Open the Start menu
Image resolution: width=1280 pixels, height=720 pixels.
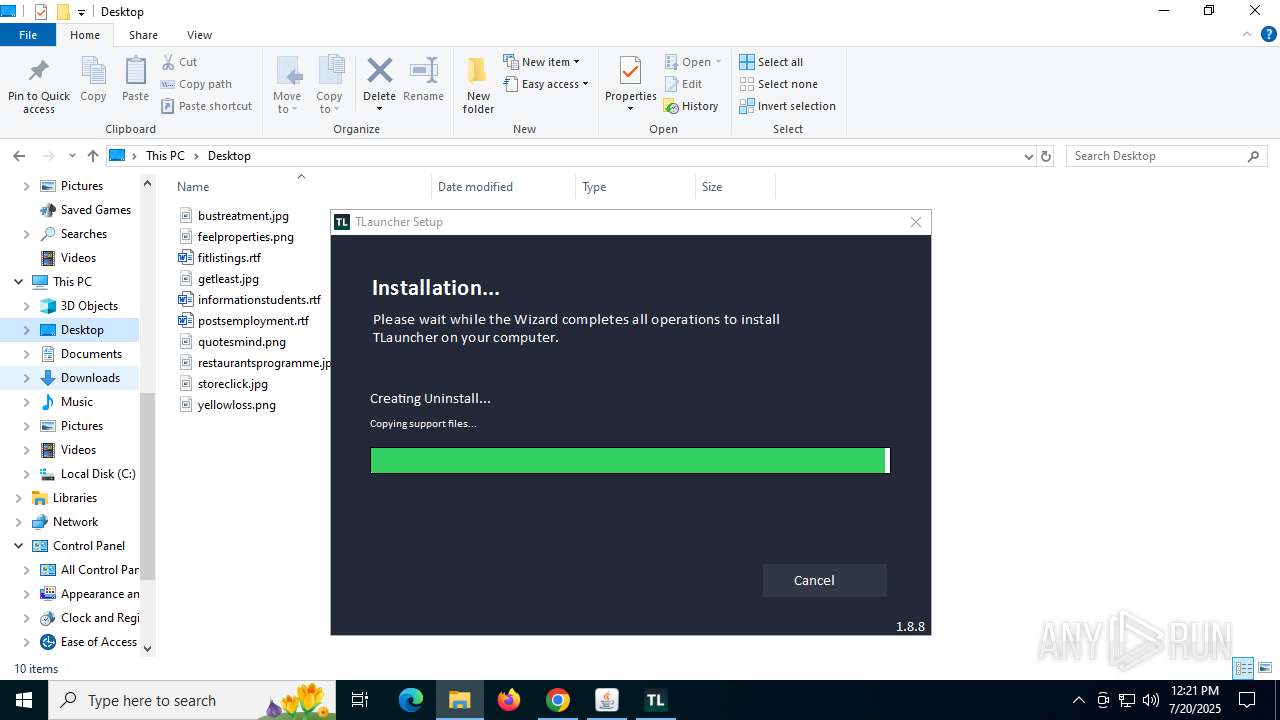coord(24,700)
